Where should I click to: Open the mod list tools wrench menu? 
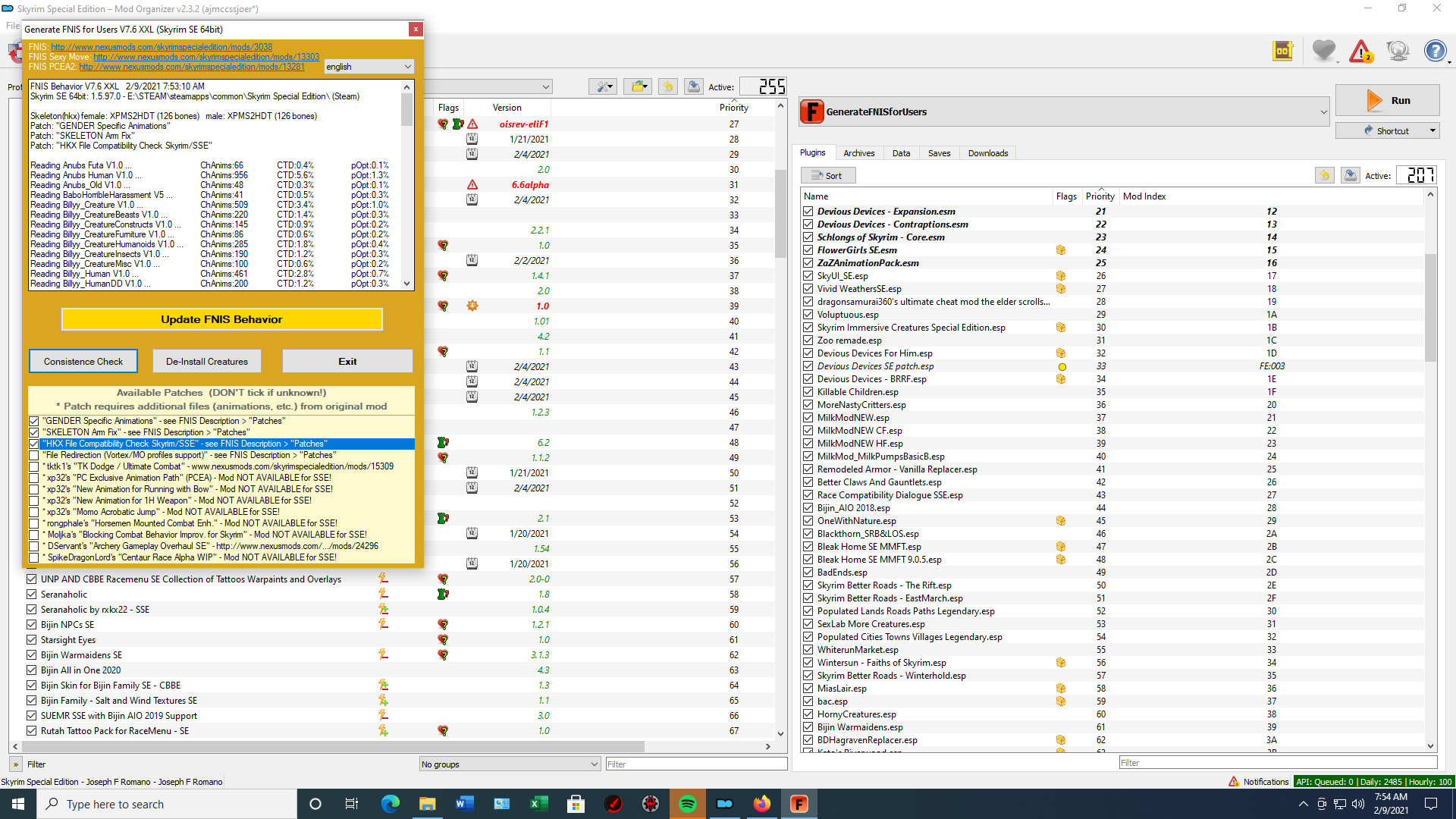604,86
